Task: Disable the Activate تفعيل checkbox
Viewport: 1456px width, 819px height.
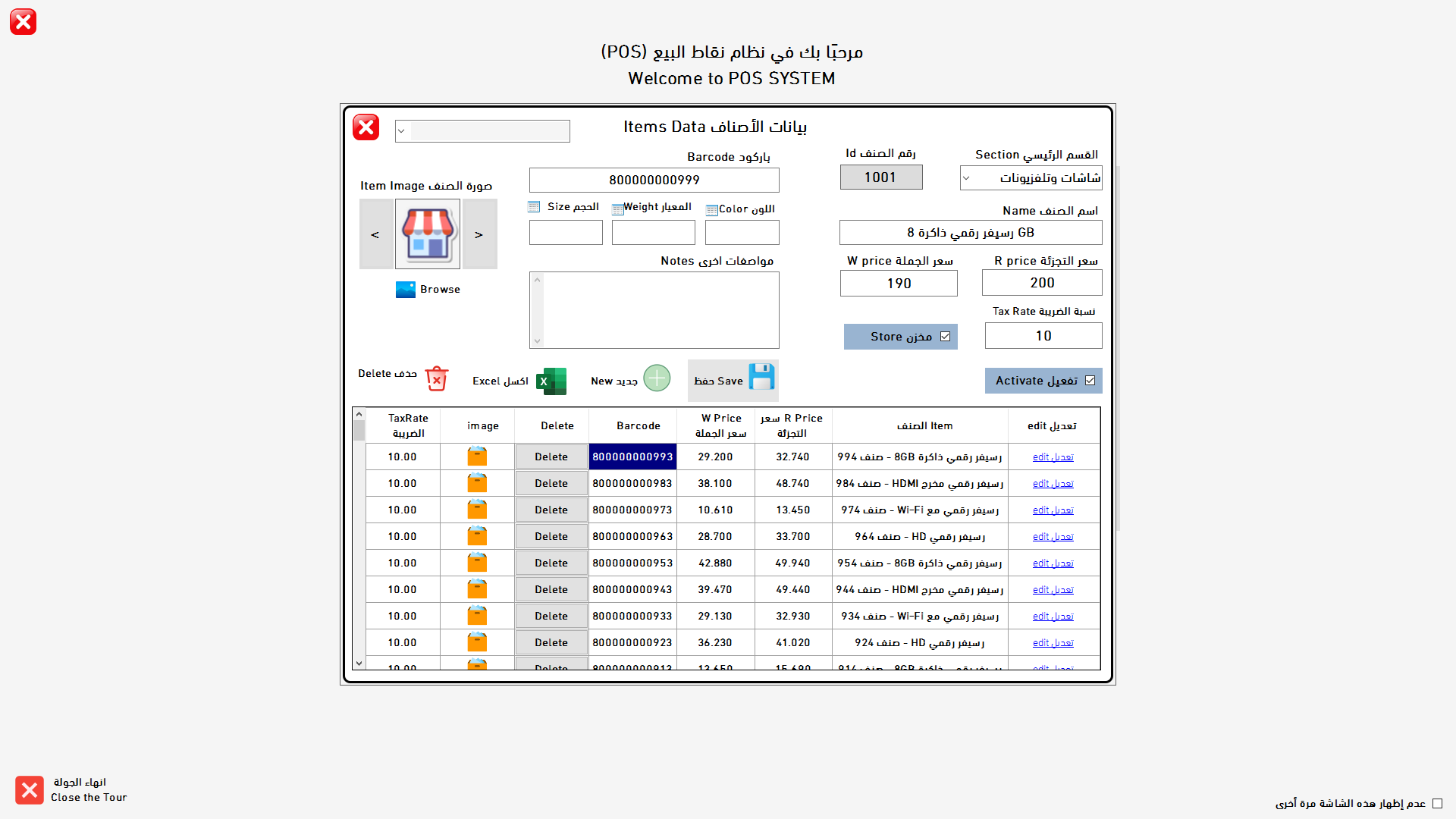Action: coord(1090,380)
